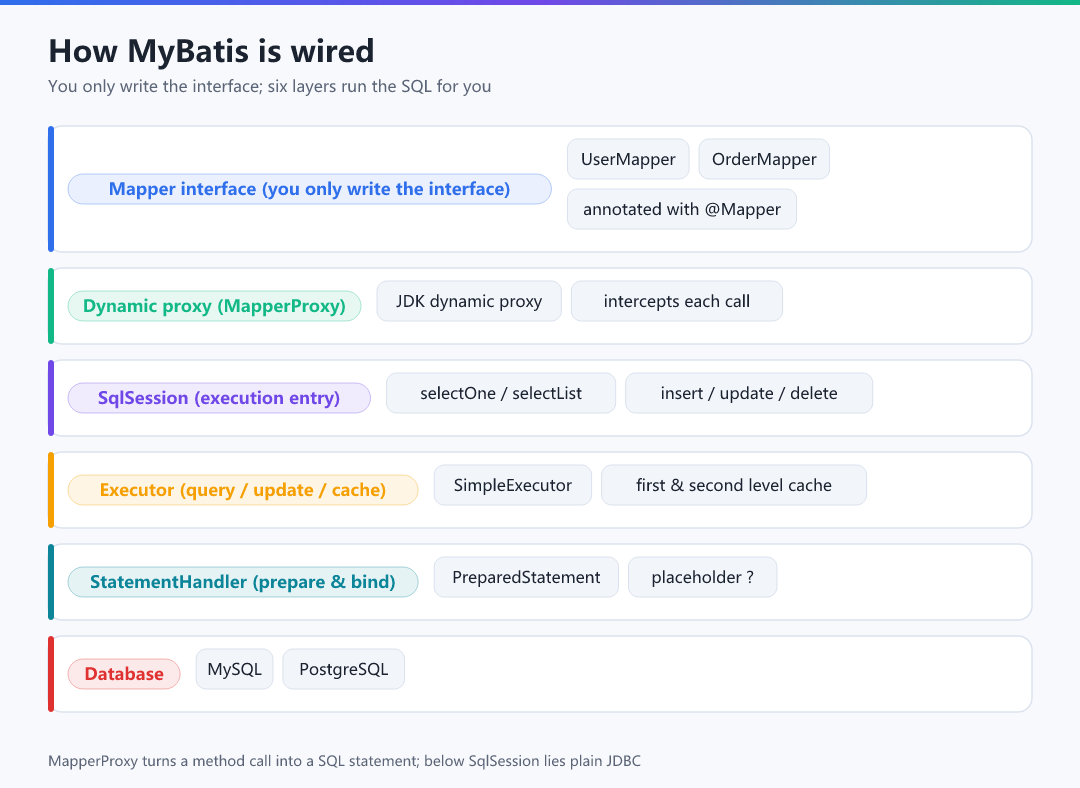The image size is (1080, 788).
Task: Select the 'JDK dynamic proxy' chip
Action: [x=469, y=301]
